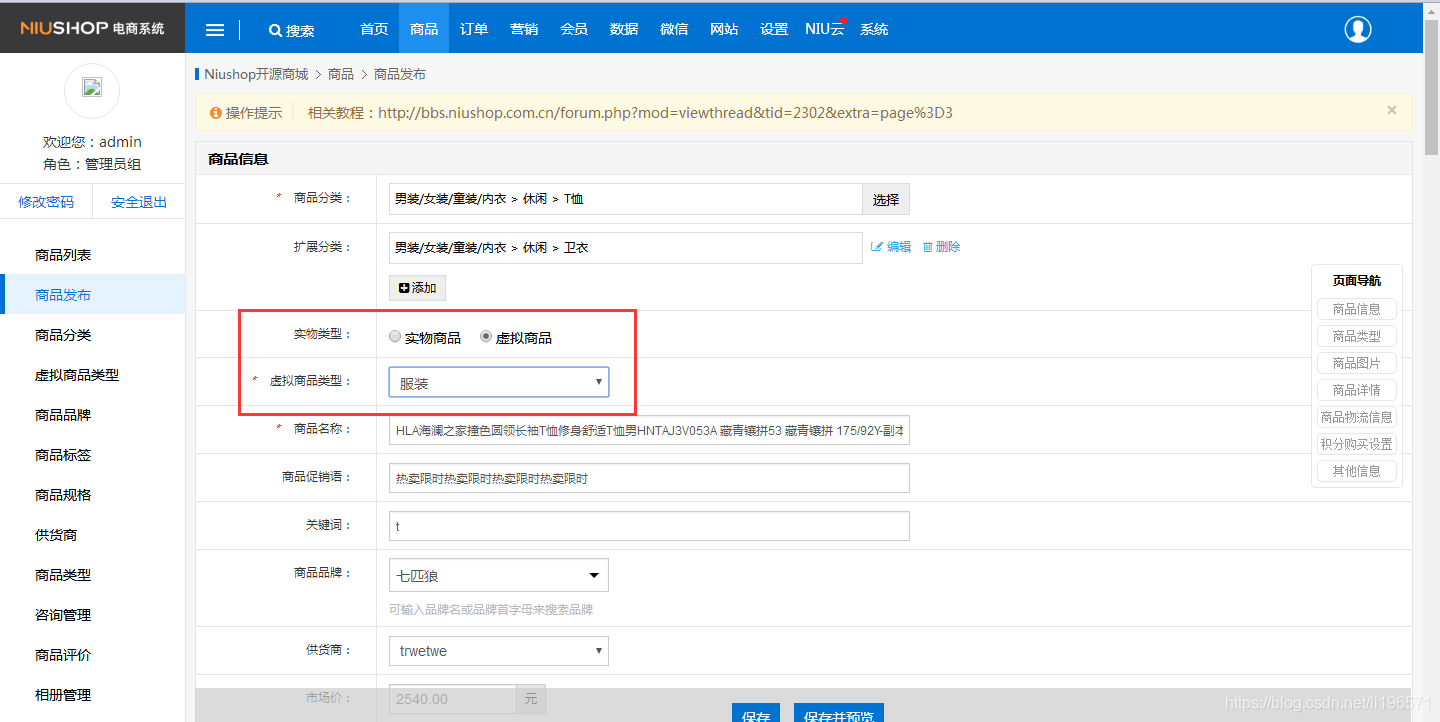Click the product category path field
Screen dimensions: 1440x722
point(625,199)
